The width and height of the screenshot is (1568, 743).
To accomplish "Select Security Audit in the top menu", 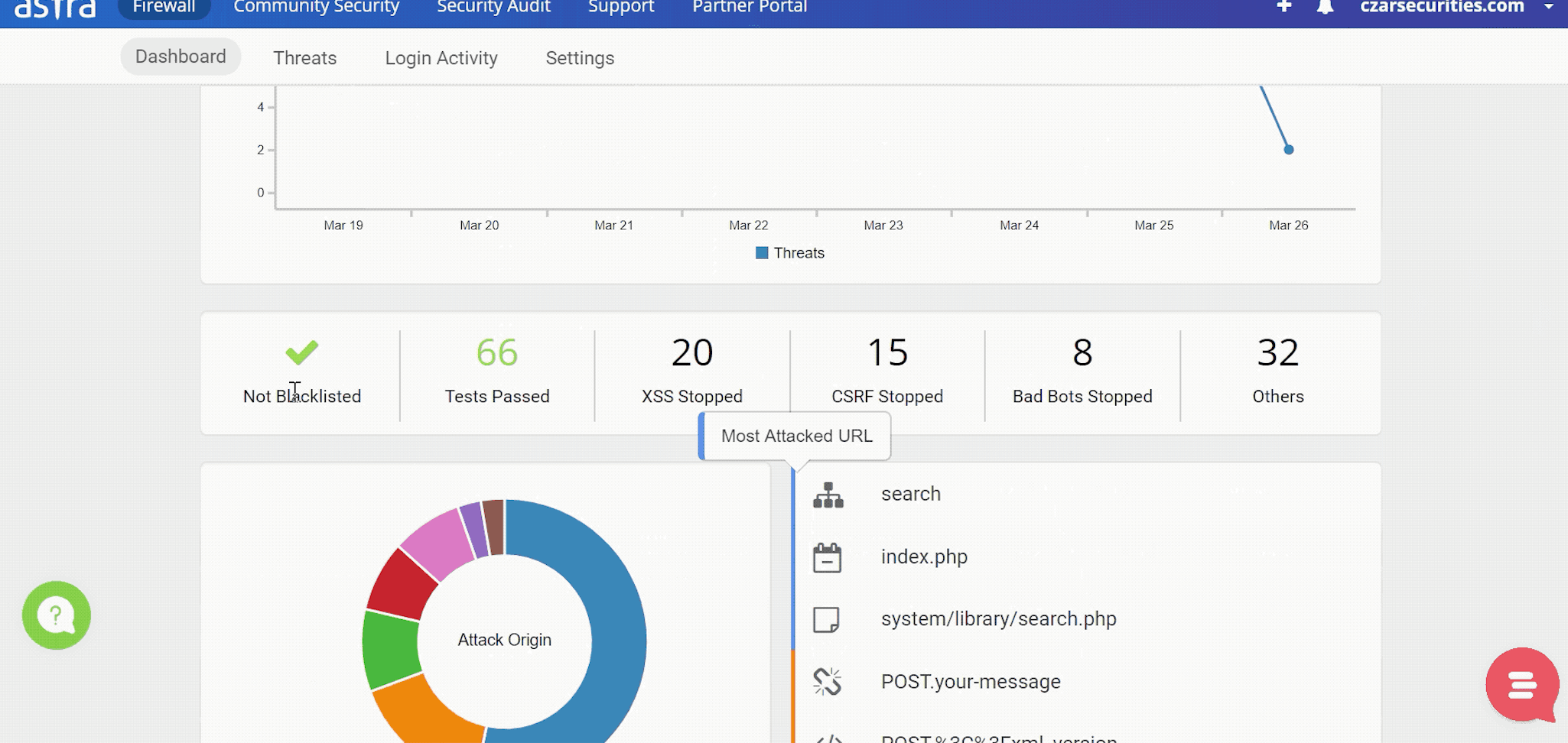I will point(493,8).
